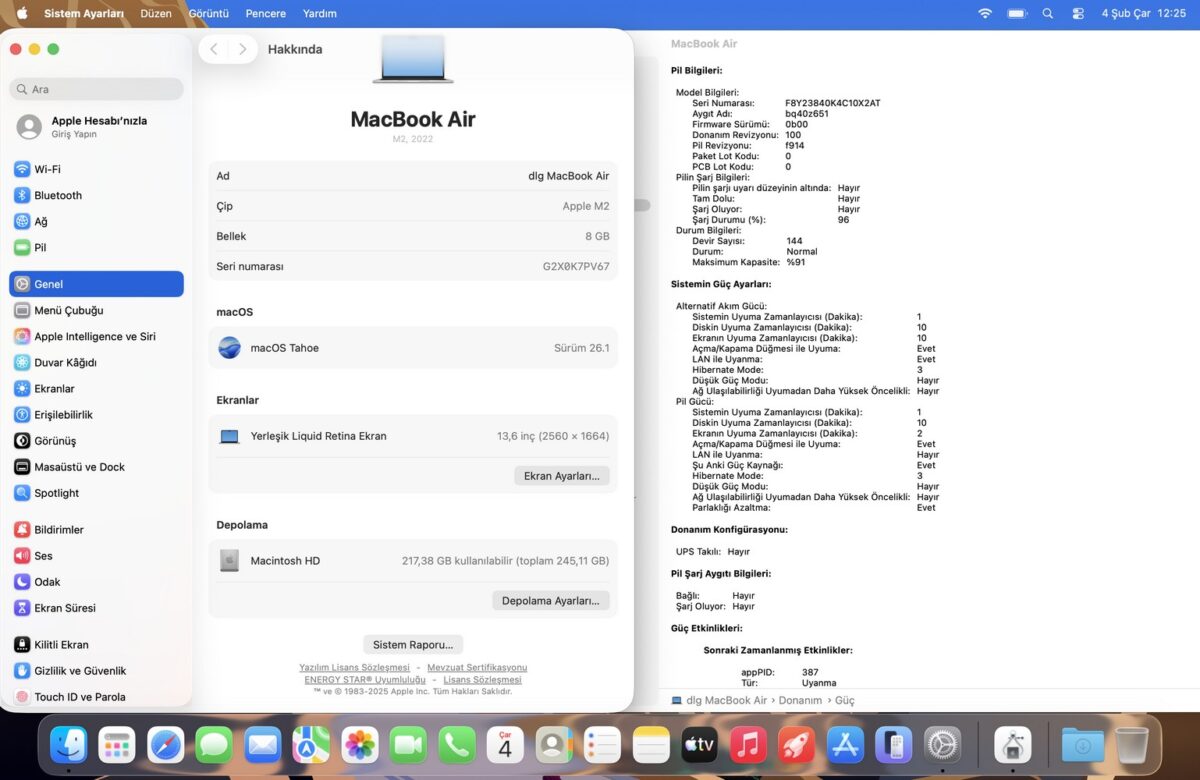Image resolution: width=1200 pixels, height=780 pixels.
Task: Click the Ara search field
Action: (96, 89)
